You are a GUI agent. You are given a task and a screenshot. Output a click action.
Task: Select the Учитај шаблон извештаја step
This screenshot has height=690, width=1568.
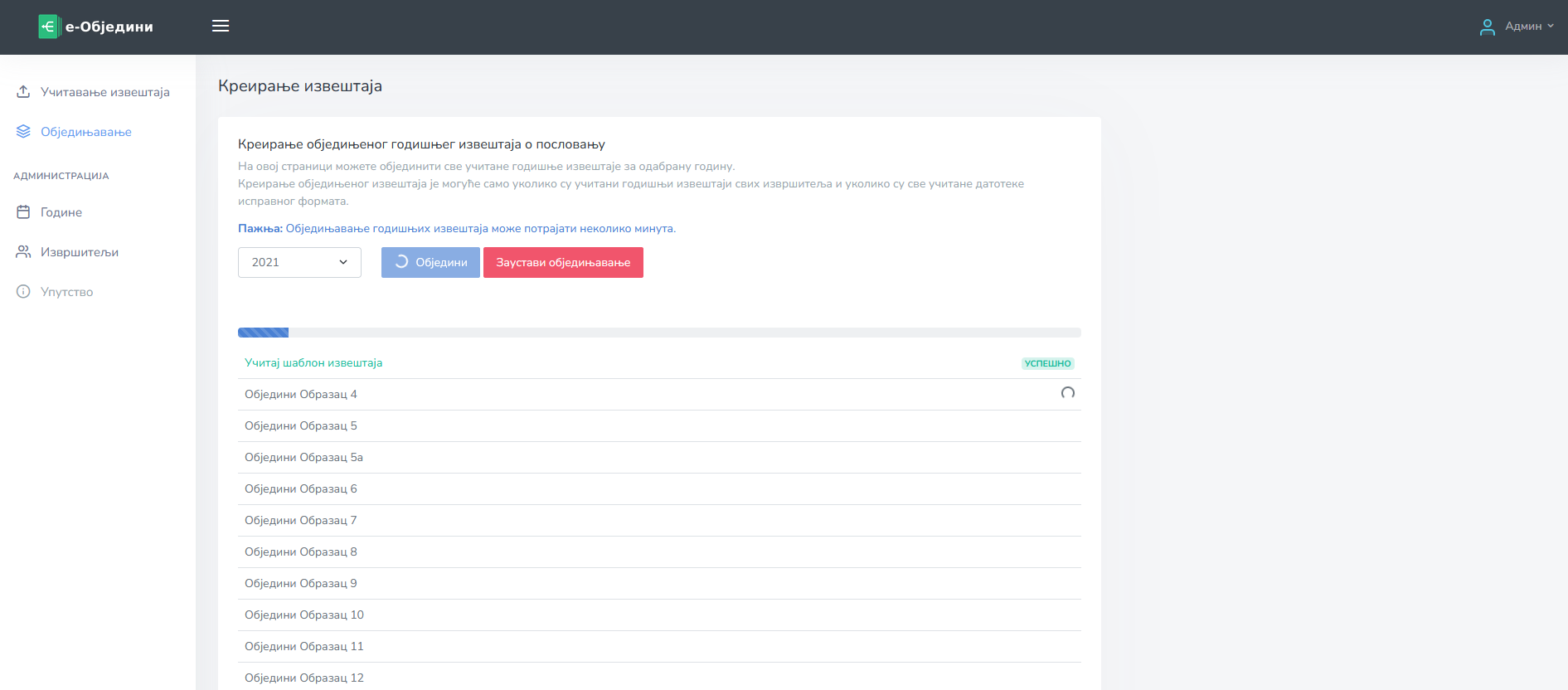313,363
